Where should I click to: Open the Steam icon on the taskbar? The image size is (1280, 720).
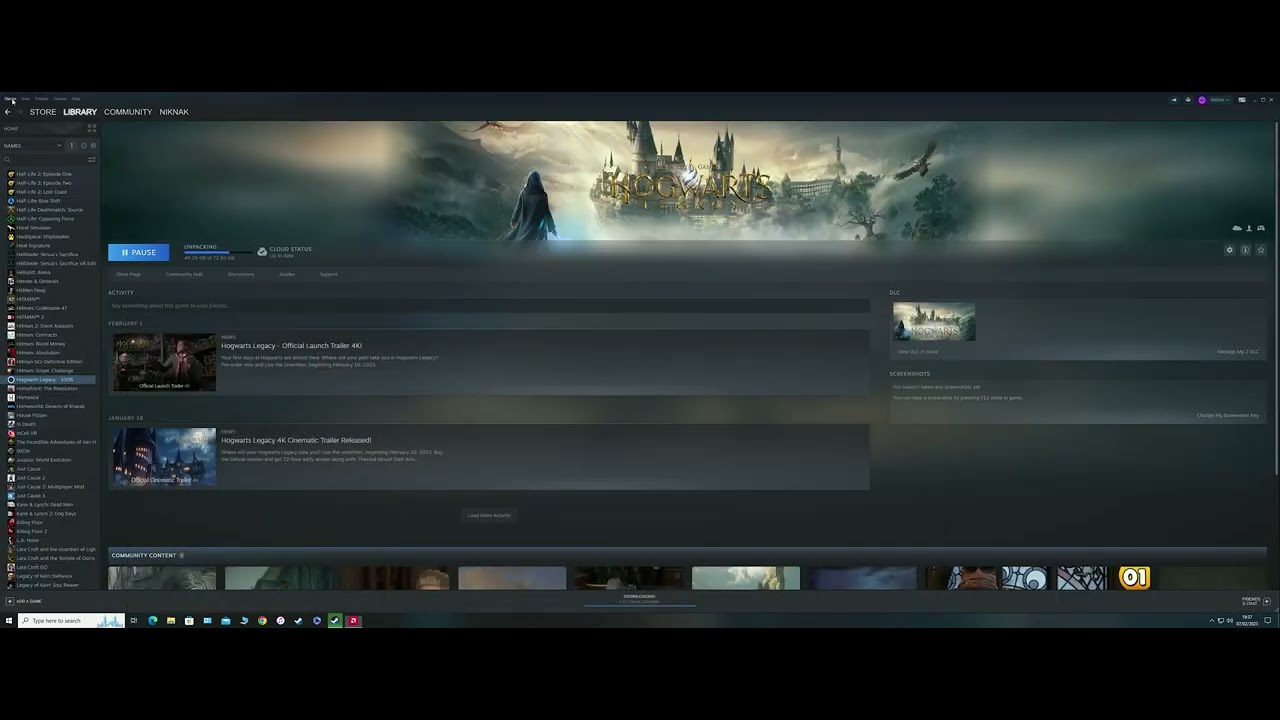[335, 621]
